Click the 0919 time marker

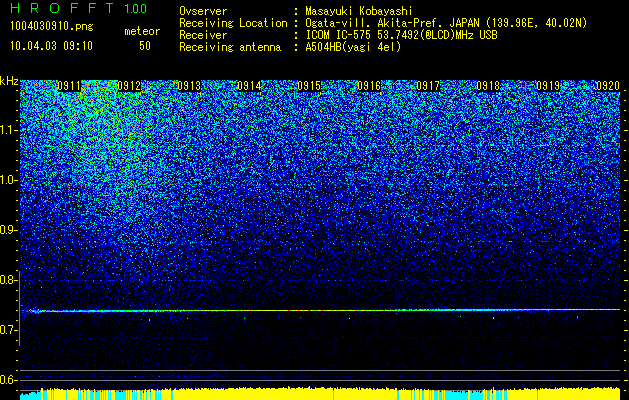pos(548,86)
